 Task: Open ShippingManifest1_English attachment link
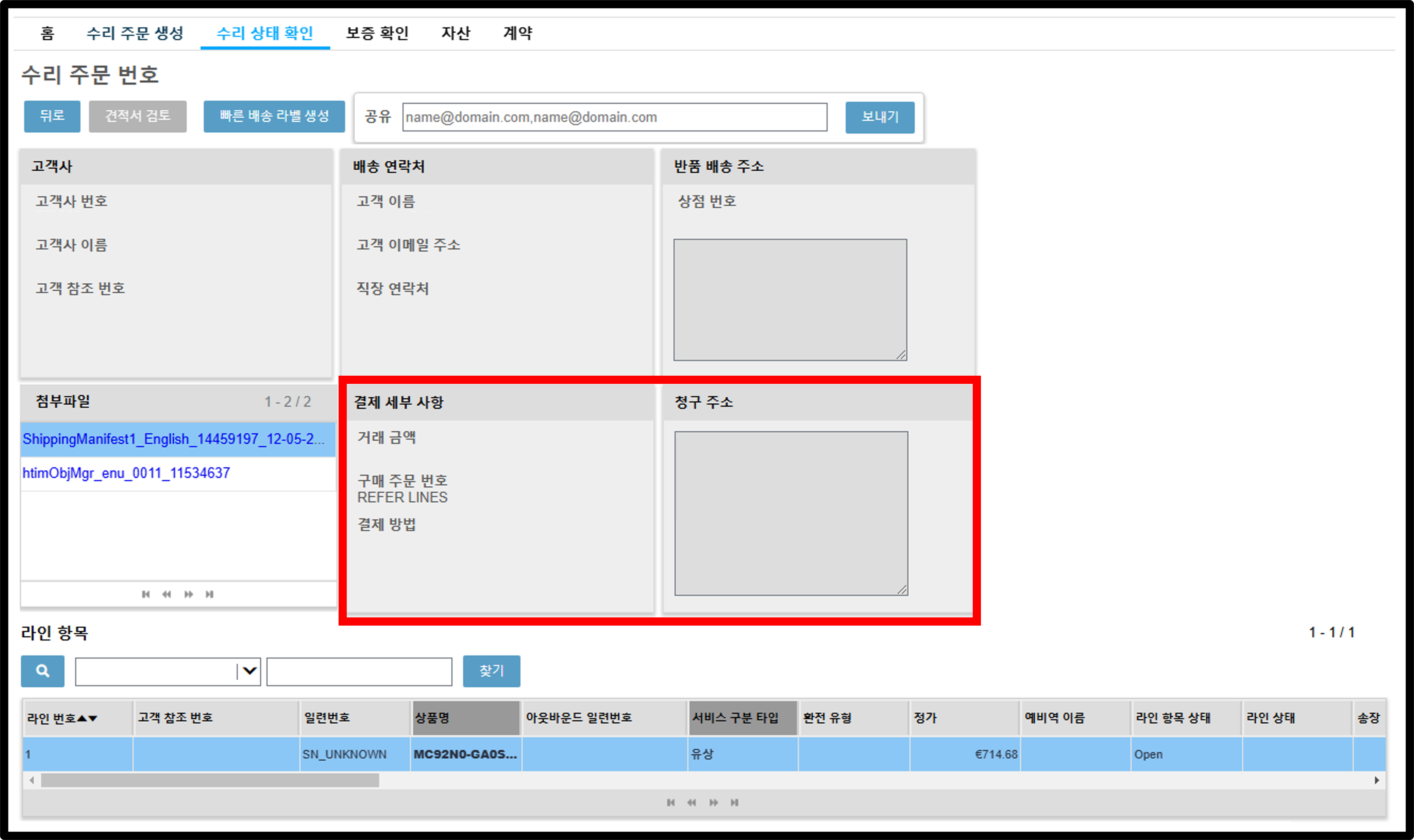pos(173,439)
